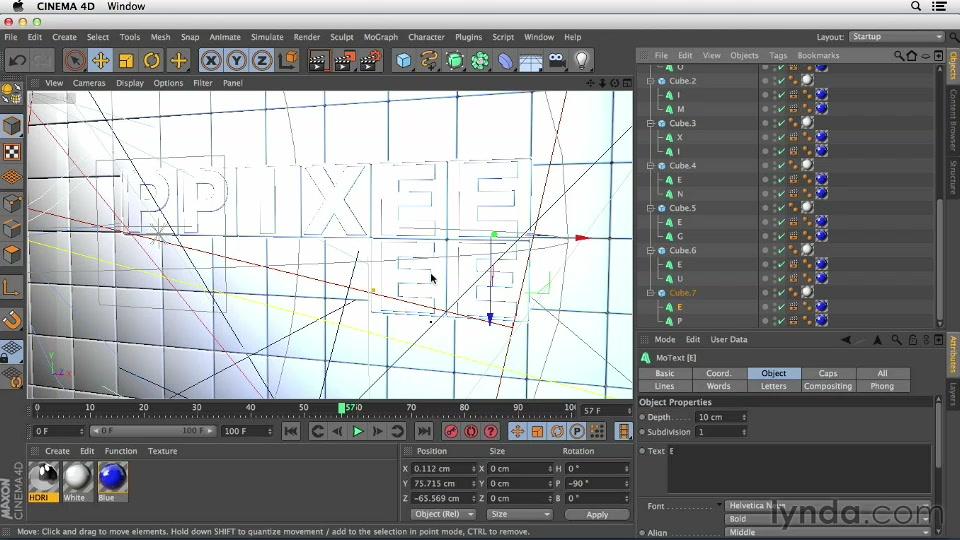Screen dimensions: 960x540
Task: Render the active view clapperboard
Action: pos(318,61)
